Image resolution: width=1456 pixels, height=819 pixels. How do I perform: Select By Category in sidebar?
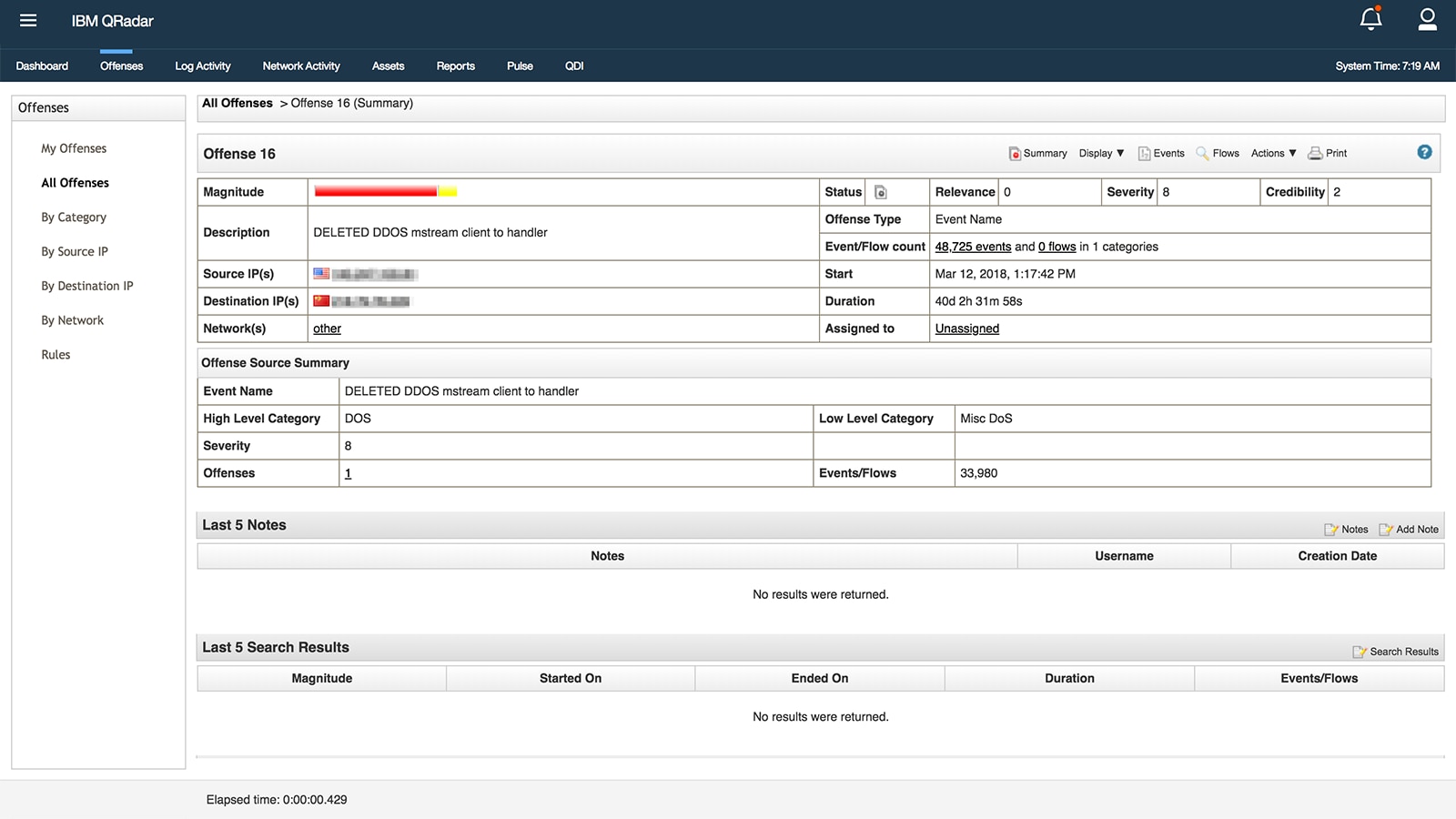coord(74,217)
